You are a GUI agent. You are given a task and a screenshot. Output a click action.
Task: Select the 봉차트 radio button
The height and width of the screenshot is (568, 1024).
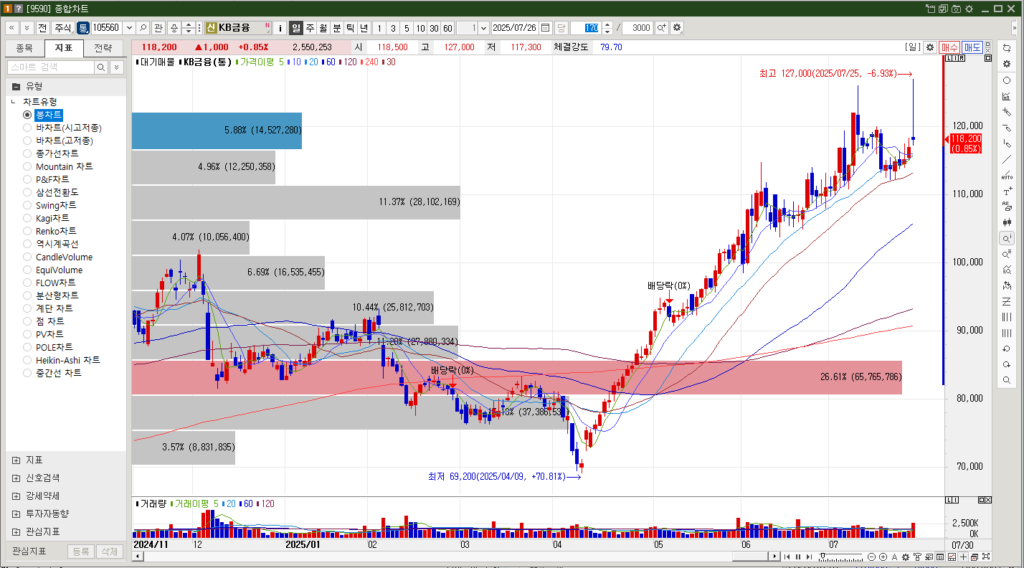27,115
